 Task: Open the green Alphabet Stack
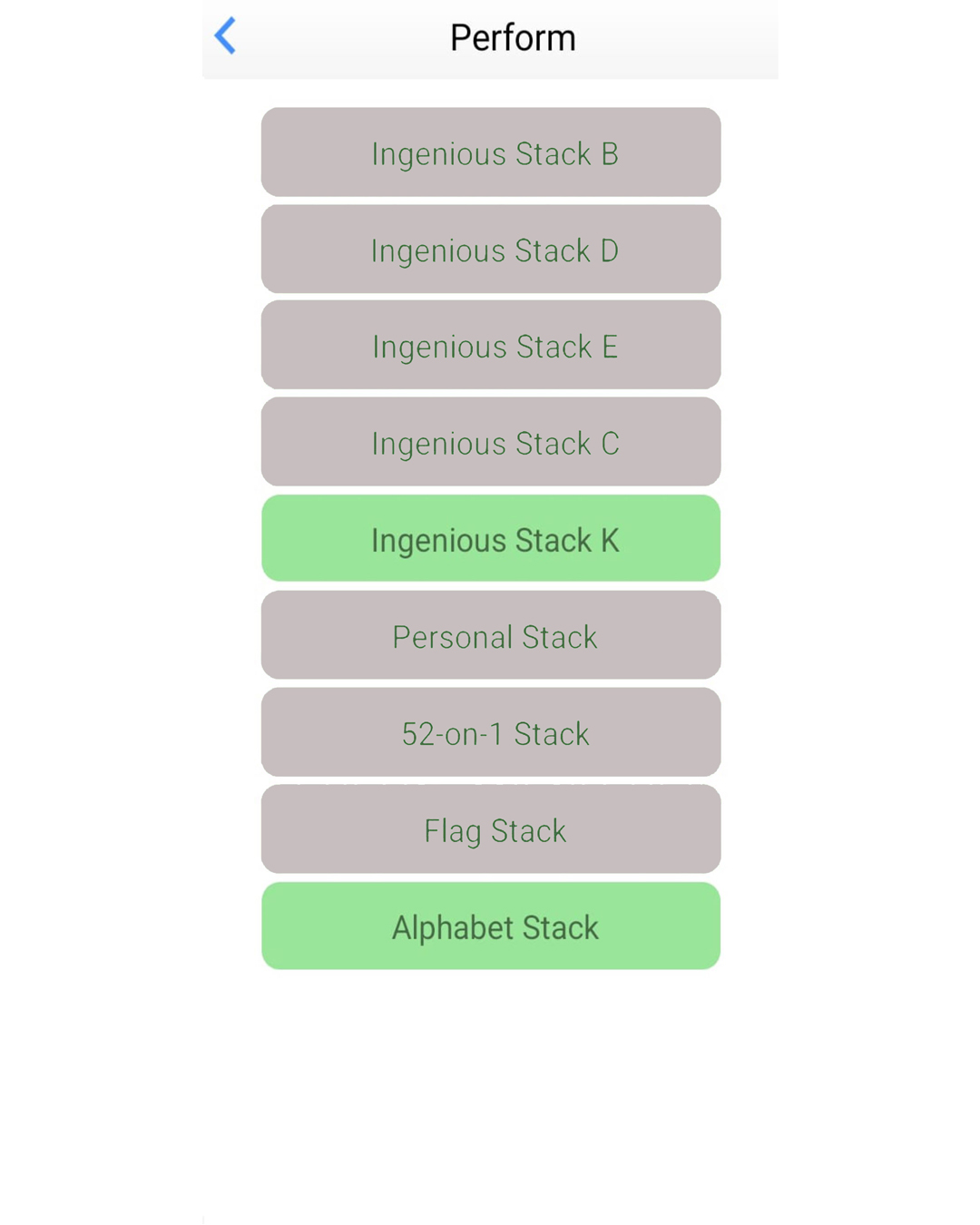[491, 926]
